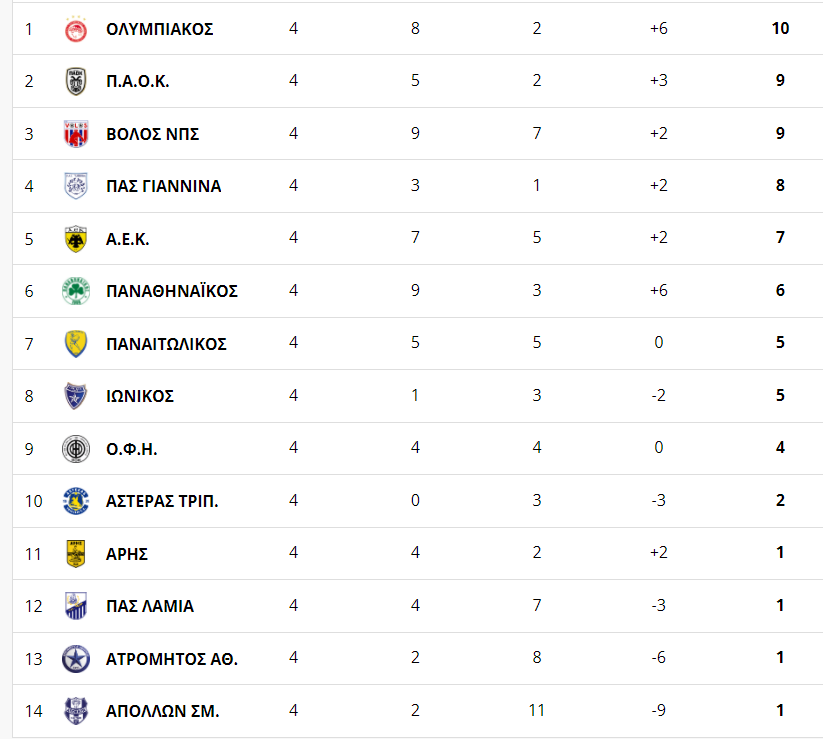Click Olympiakos points total 10

point(780,28)
